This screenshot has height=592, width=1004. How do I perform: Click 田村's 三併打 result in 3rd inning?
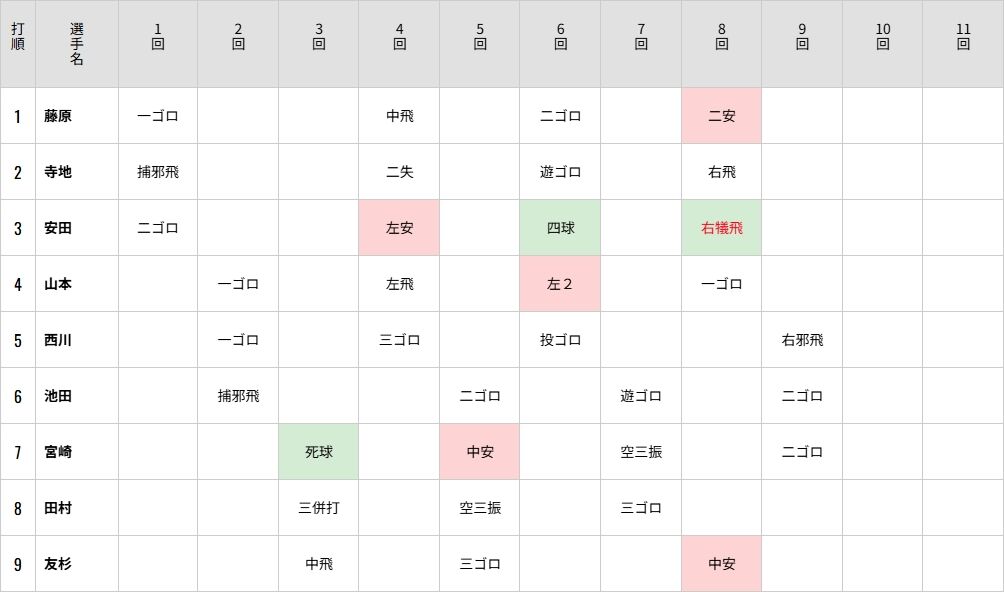pyautogui.click(x=318, y=508)
